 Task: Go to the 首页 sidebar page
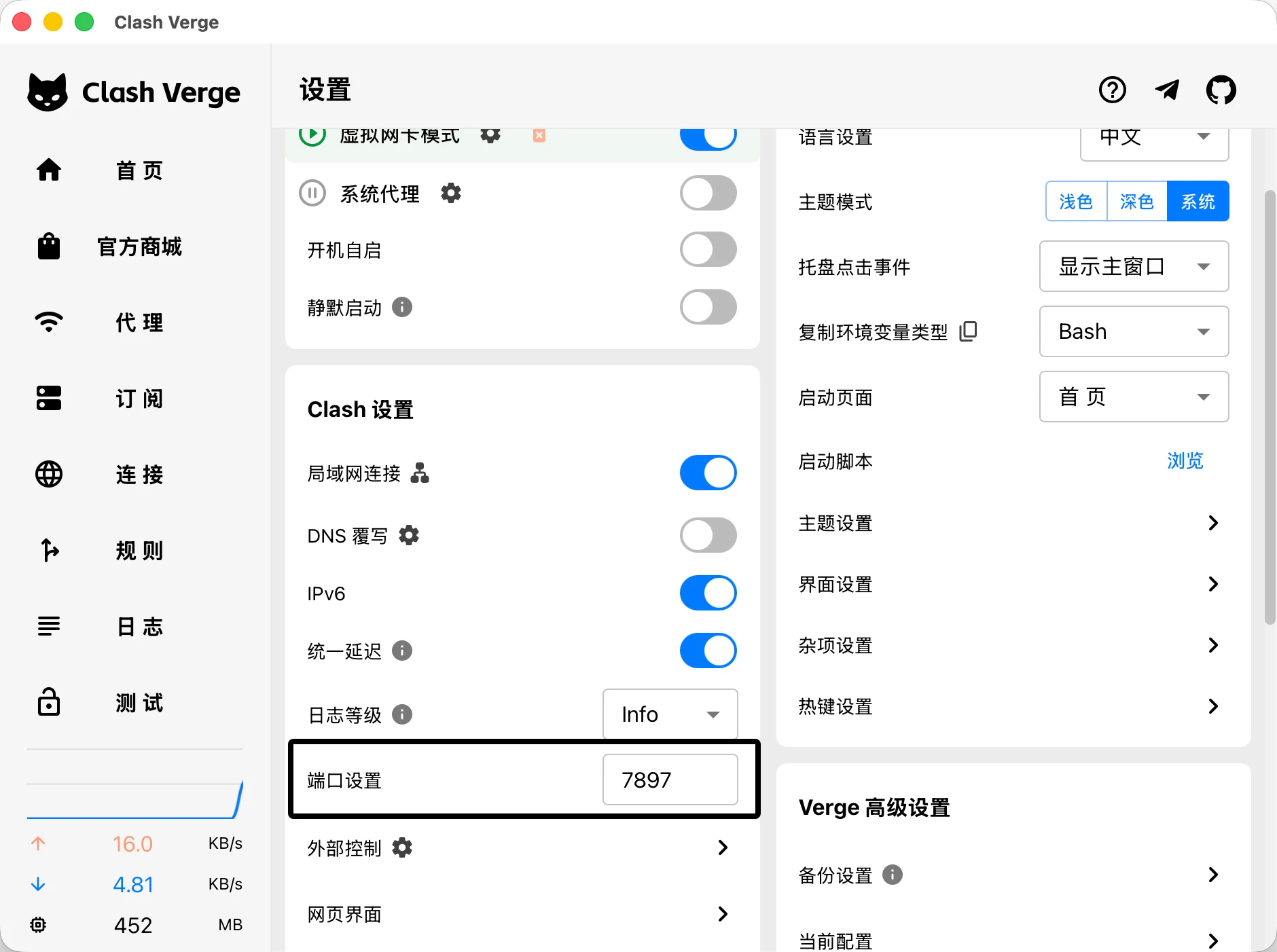tap(136, 170)
